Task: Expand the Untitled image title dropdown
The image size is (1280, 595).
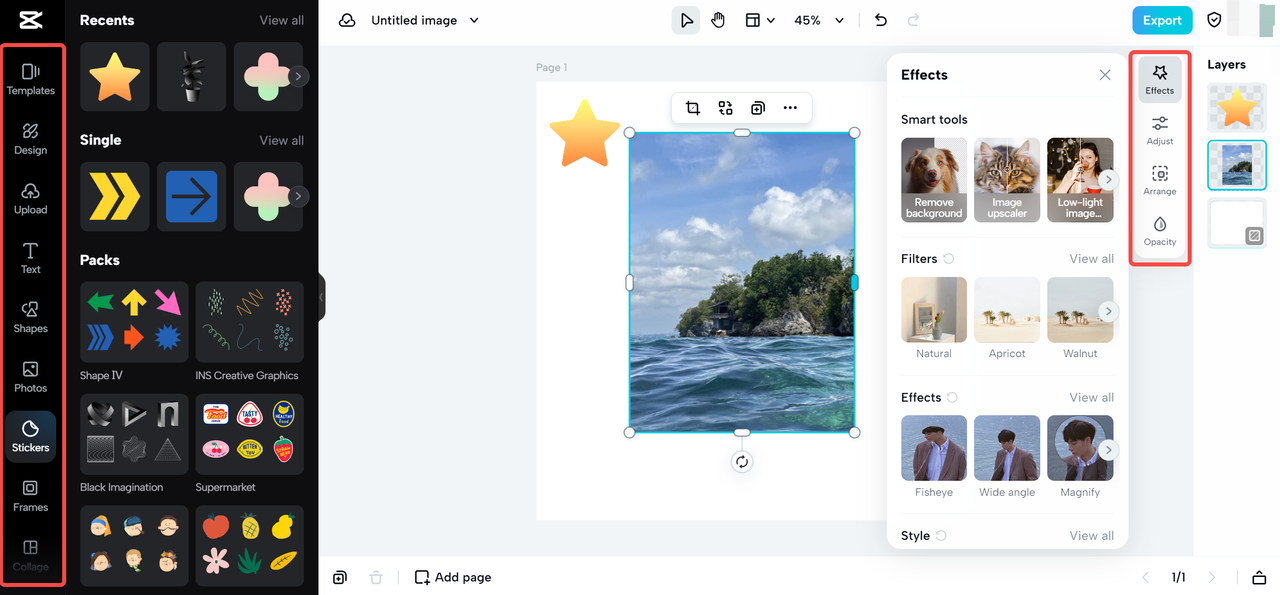Action: (474, 20)
